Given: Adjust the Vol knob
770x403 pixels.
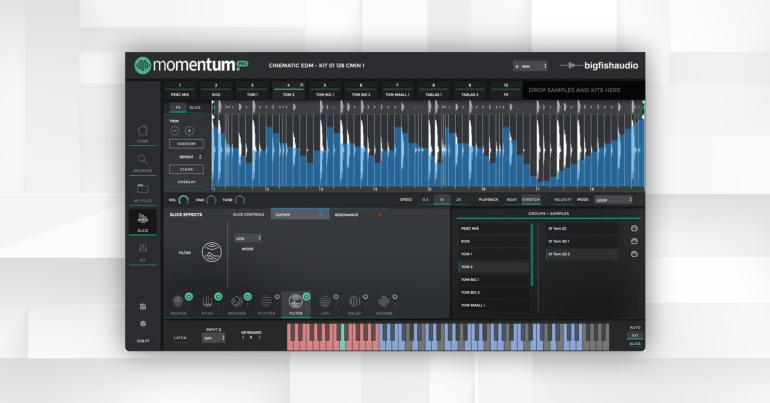Looking at the screenshot, I should 183,200.
